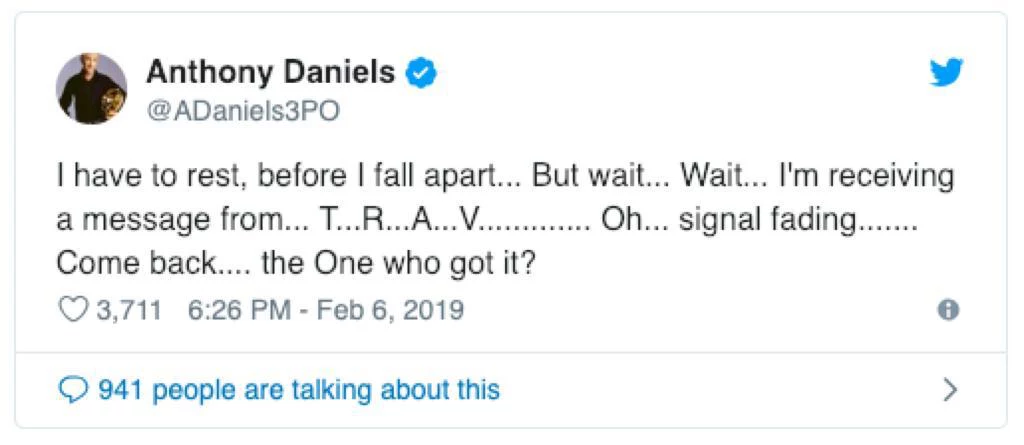Click the 3,711 likes count
The height and width of the screenshot is (445, 1024).
[129, 309]
